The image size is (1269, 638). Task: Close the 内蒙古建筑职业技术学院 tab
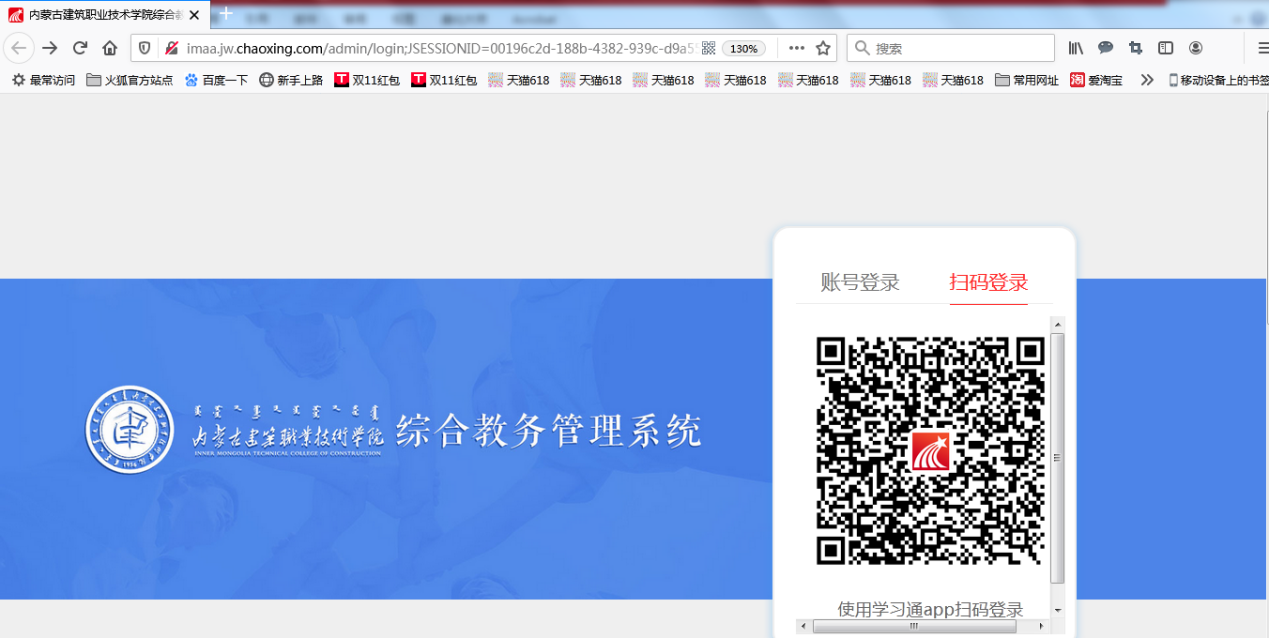click(195, 15)
